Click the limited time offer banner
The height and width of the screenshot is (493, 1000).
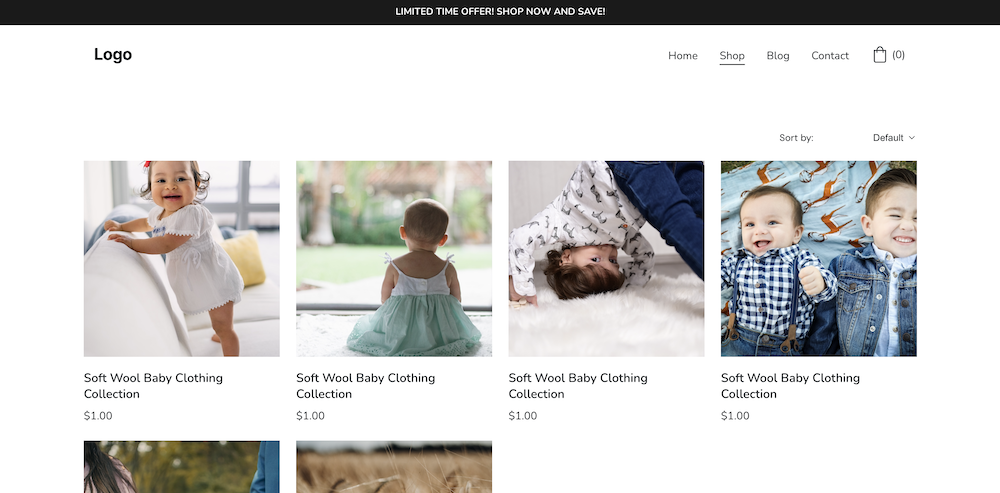click(500, 12)
